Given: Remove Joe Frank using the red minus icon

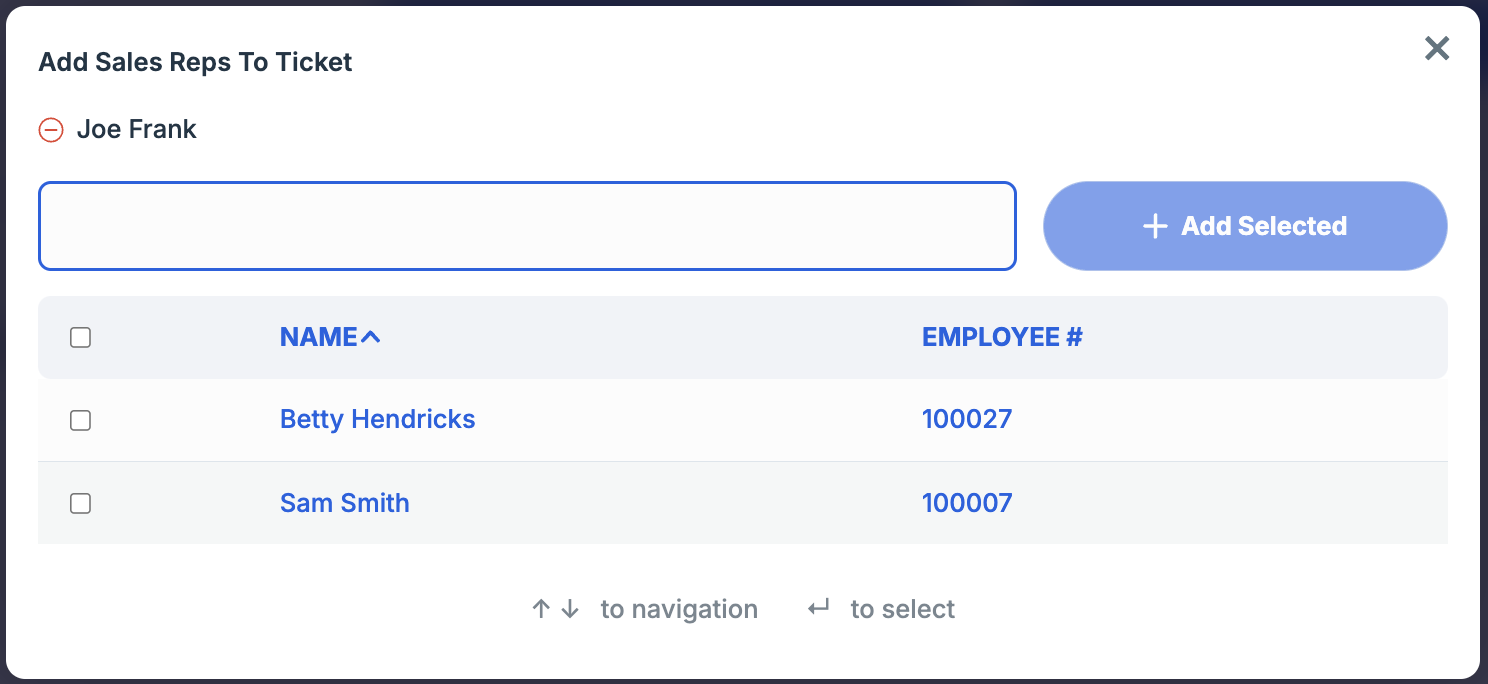Looking at the screenshot, I should coord(51,130).
